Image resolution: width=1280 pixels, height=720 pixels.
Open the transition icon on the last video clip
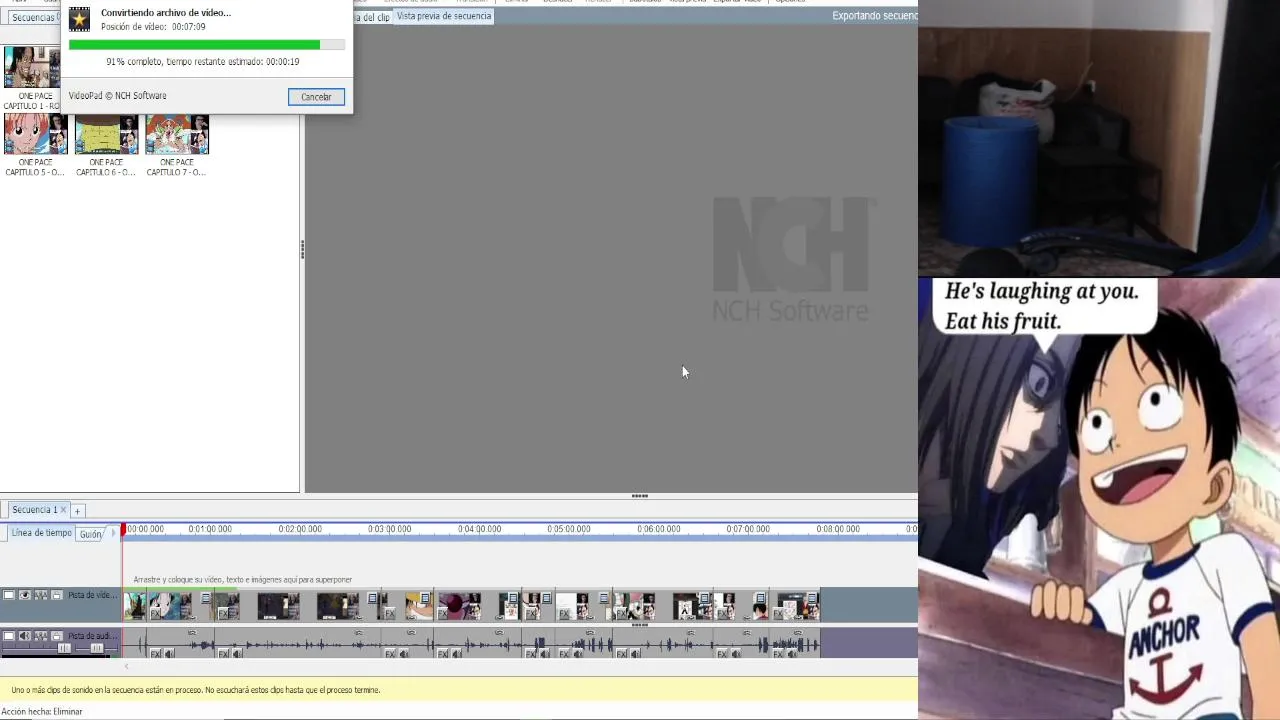click(x=813, y=599)
